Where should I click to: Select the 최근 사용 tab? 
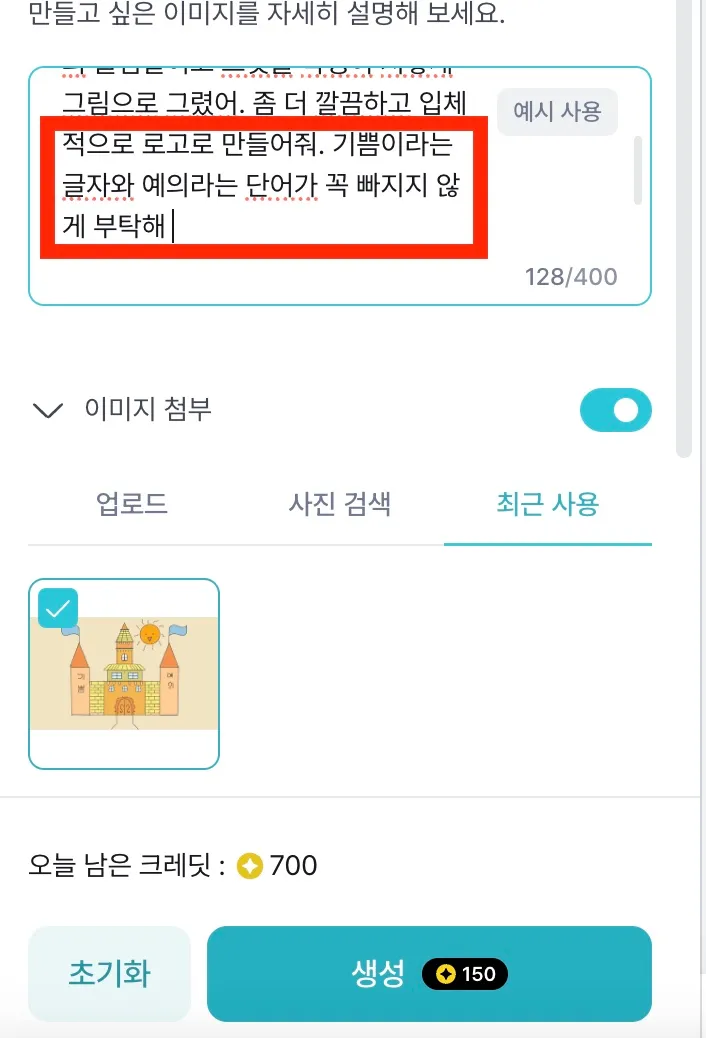coord(548,504)
